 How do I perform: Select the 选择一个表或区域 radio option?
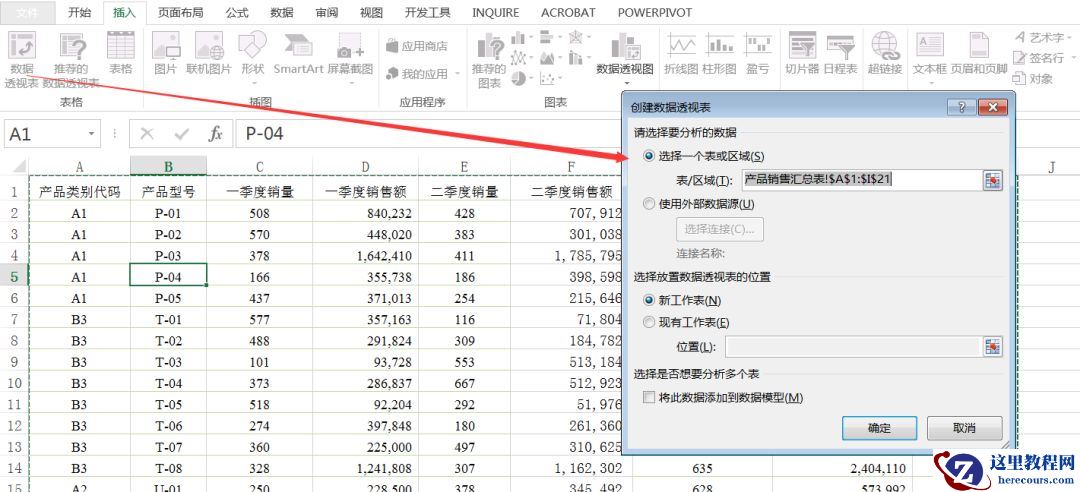(648, 156)
